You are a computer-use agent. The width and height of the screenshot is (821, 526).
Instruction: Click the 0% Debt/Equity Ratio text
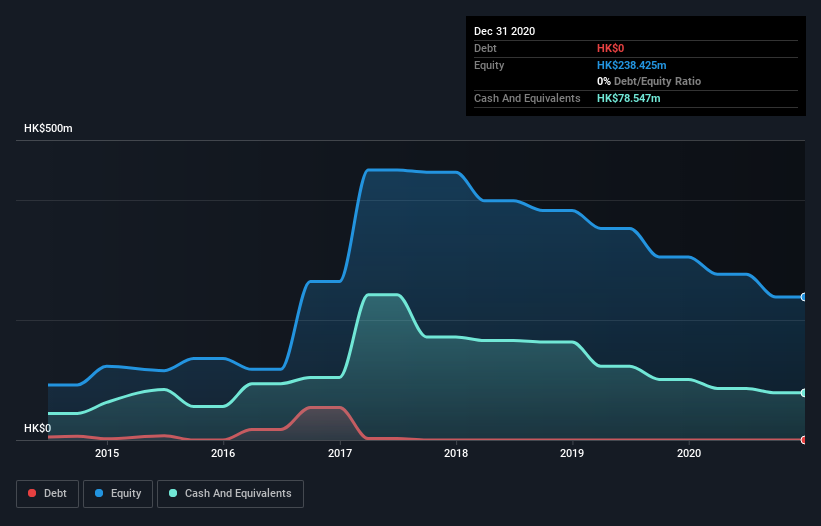coord(649,81)
